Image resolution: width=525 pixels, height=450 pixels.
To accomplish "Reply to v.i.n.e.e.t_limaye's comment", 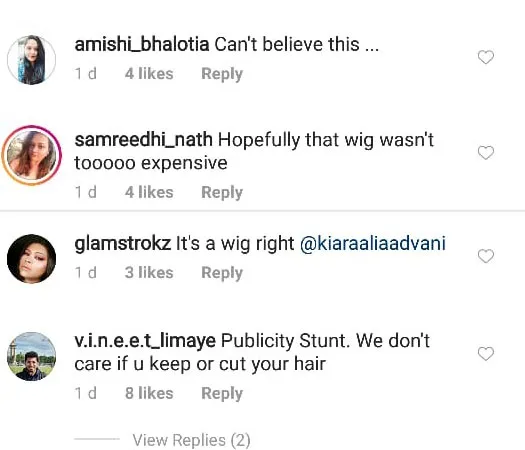I will click(x=222, y=393).
